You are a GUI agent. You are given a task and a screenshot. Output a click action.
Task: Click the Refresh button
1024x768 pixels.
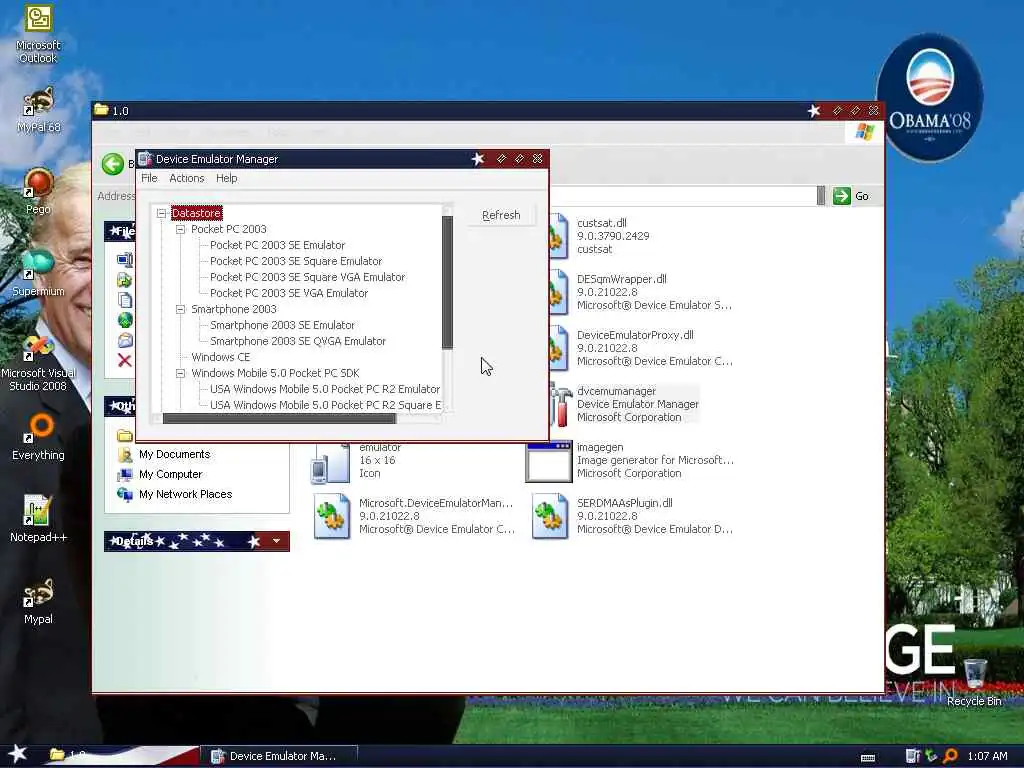coord(501,216)
